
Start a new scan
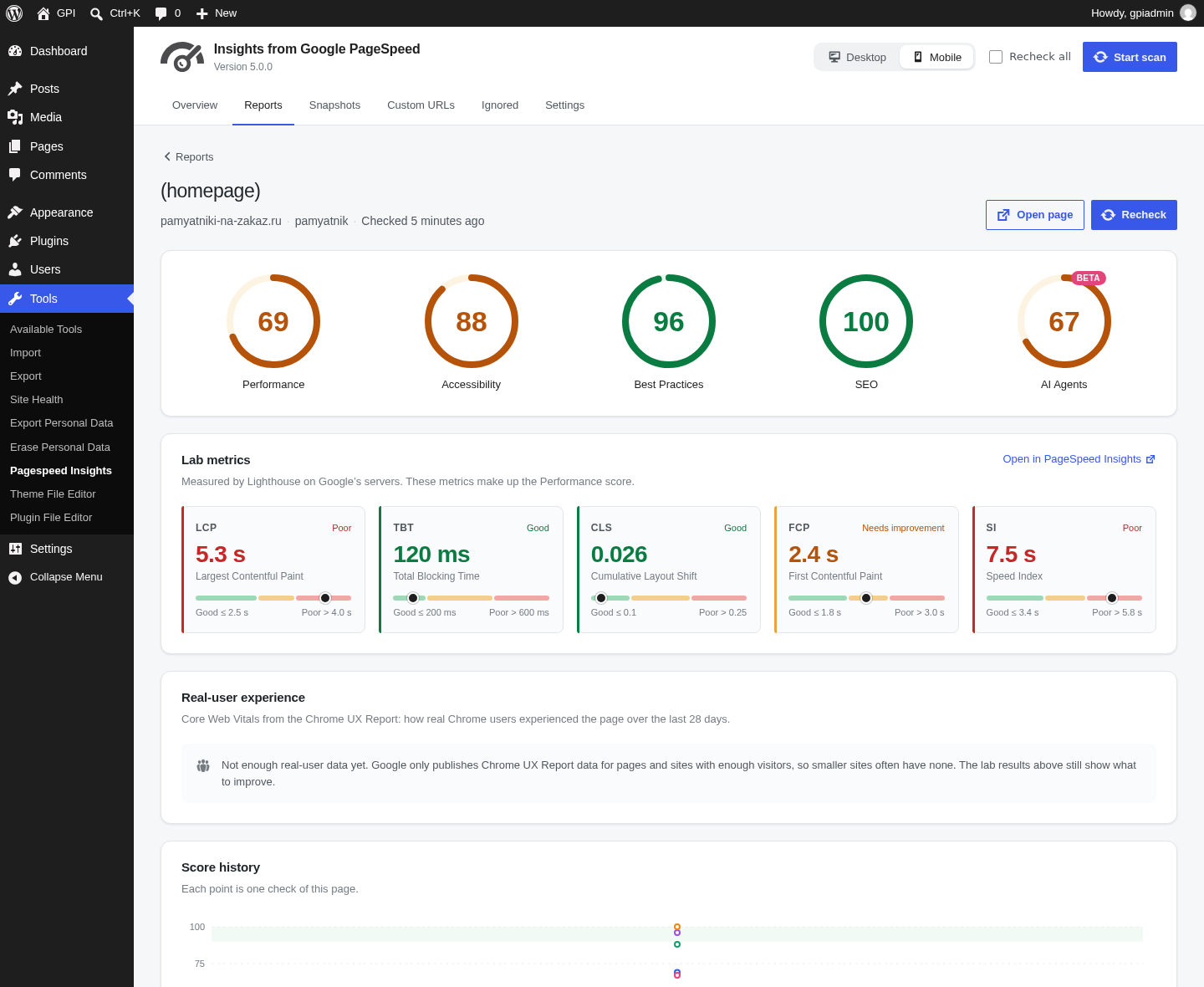1130,57
